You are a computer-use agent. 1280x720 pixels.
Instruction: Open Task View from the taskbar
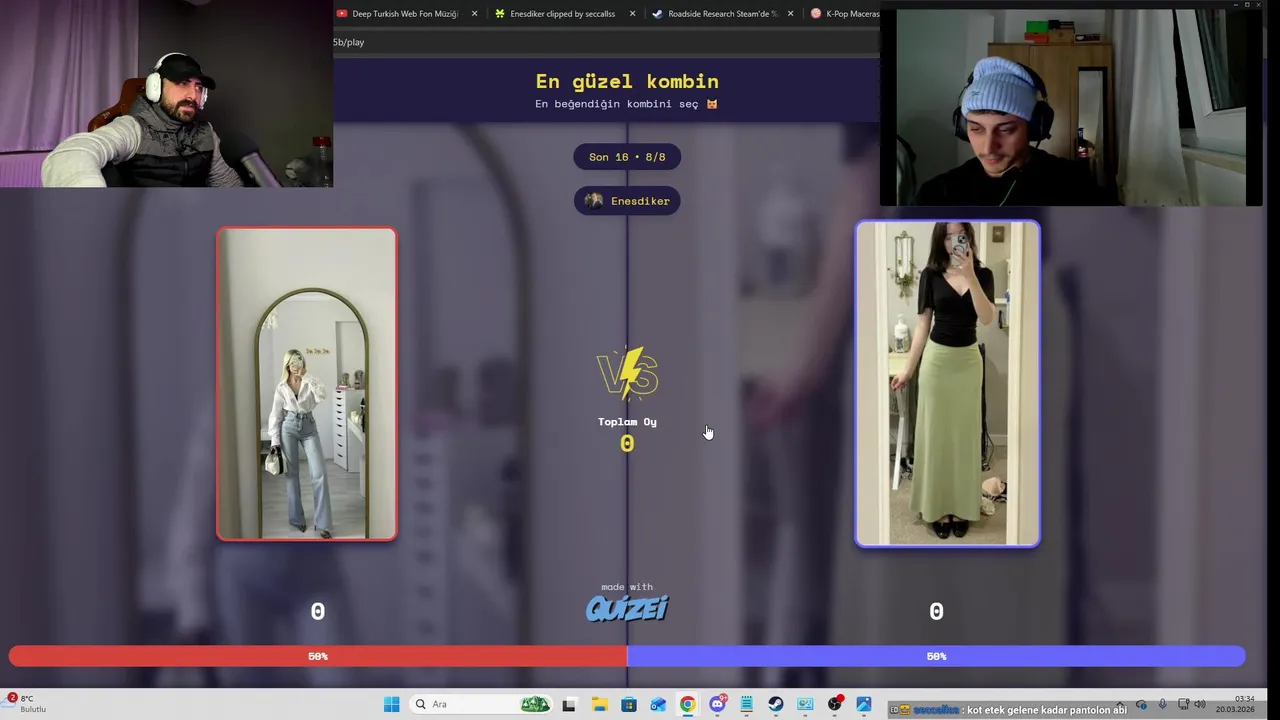[569, 704]
